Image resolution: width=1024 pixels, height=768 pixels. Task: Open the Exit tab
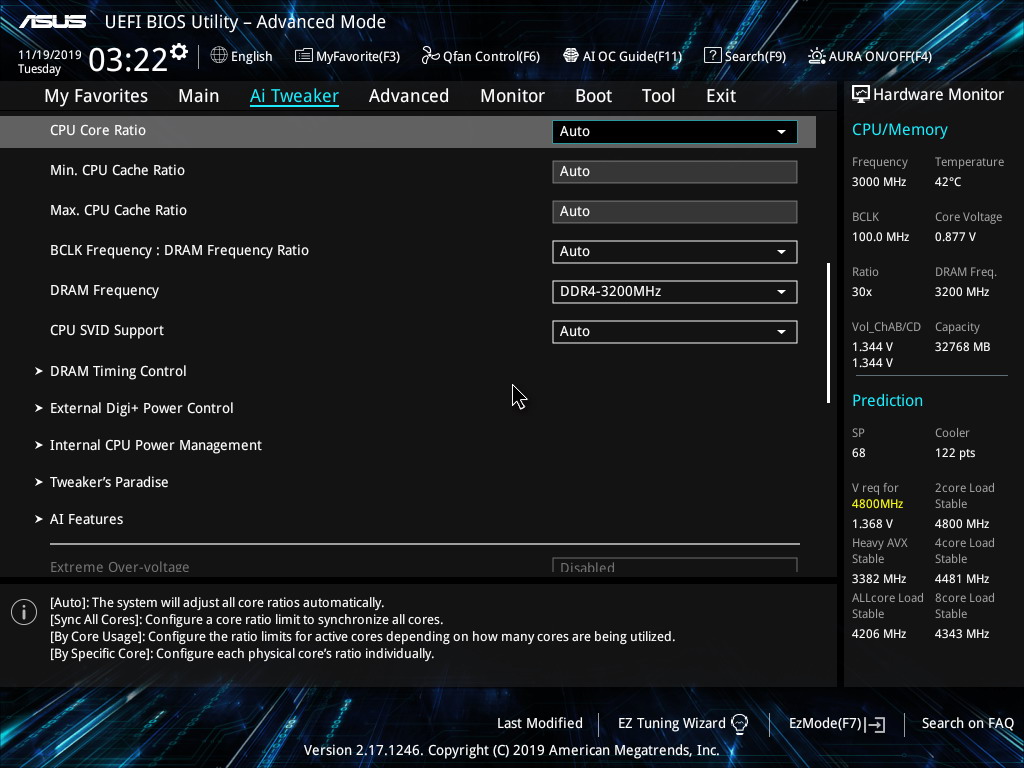(x=721, y=96)
